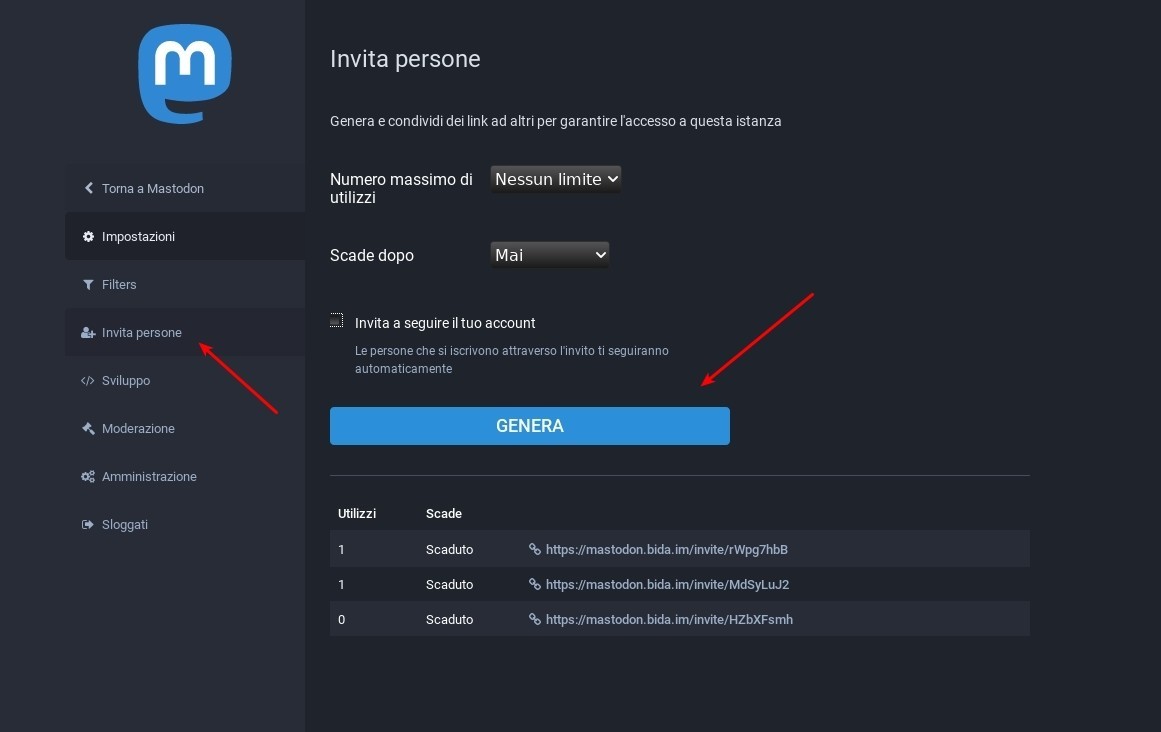The width and height of the screenshot is (1161, 732).
Task: Open the Amministrazione sidebar entry
Action: point(149,477)
